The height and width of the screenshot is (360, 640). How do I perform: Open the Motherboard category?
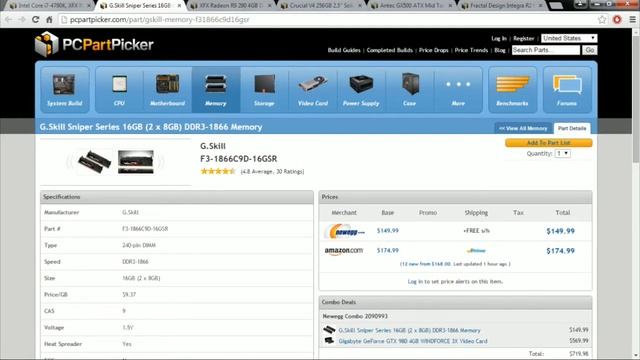pos(167,90)
